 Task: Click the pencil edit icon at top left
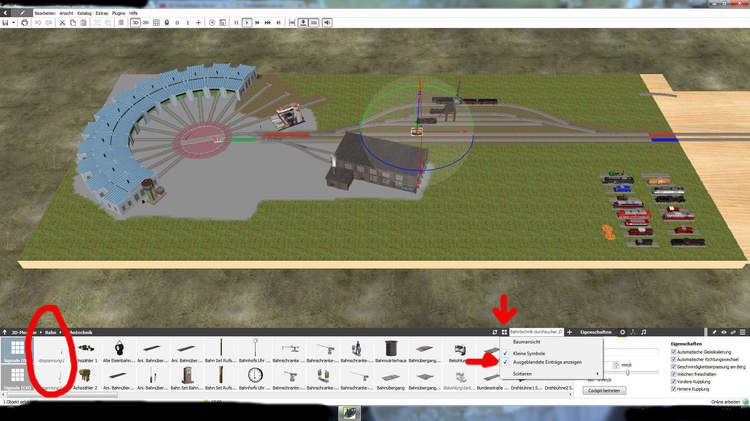[22, 13]
